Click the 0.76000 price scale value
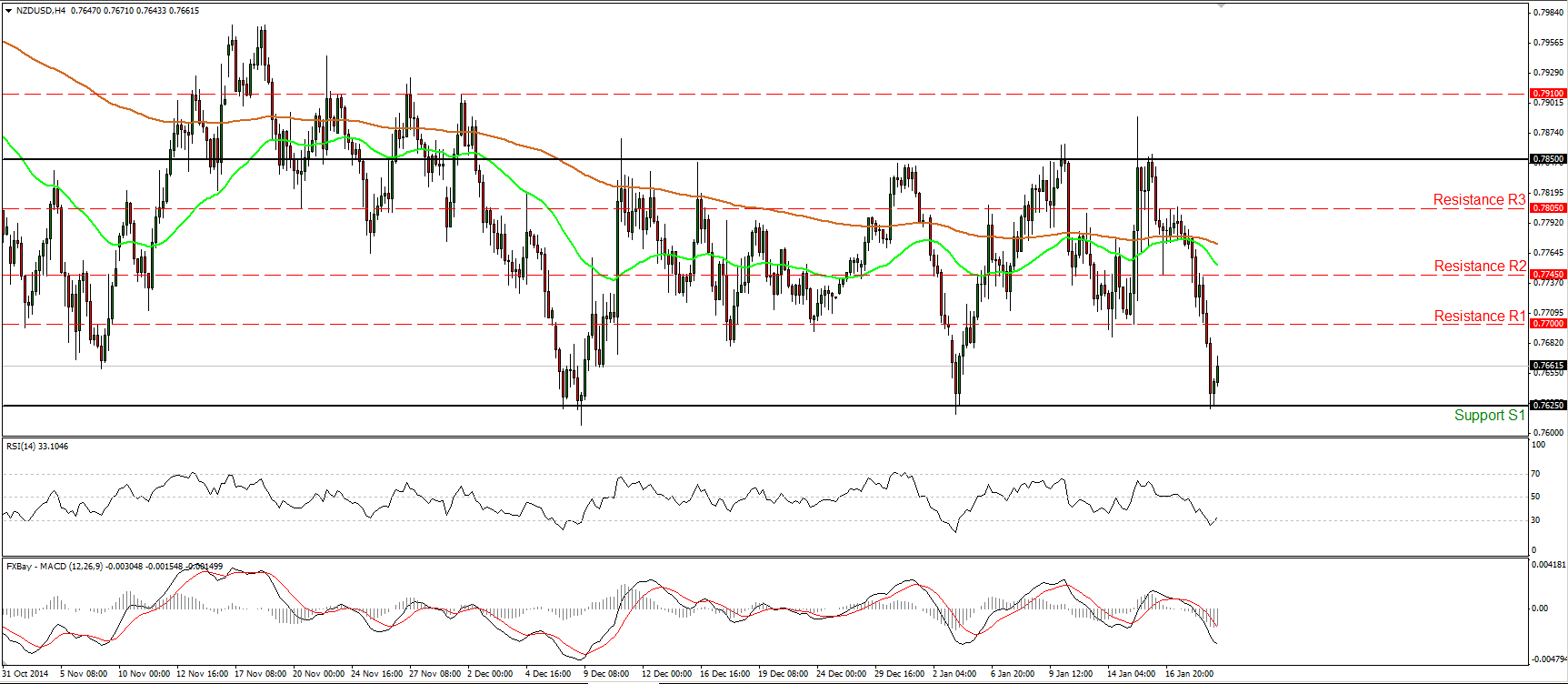 coord(1548,432)
